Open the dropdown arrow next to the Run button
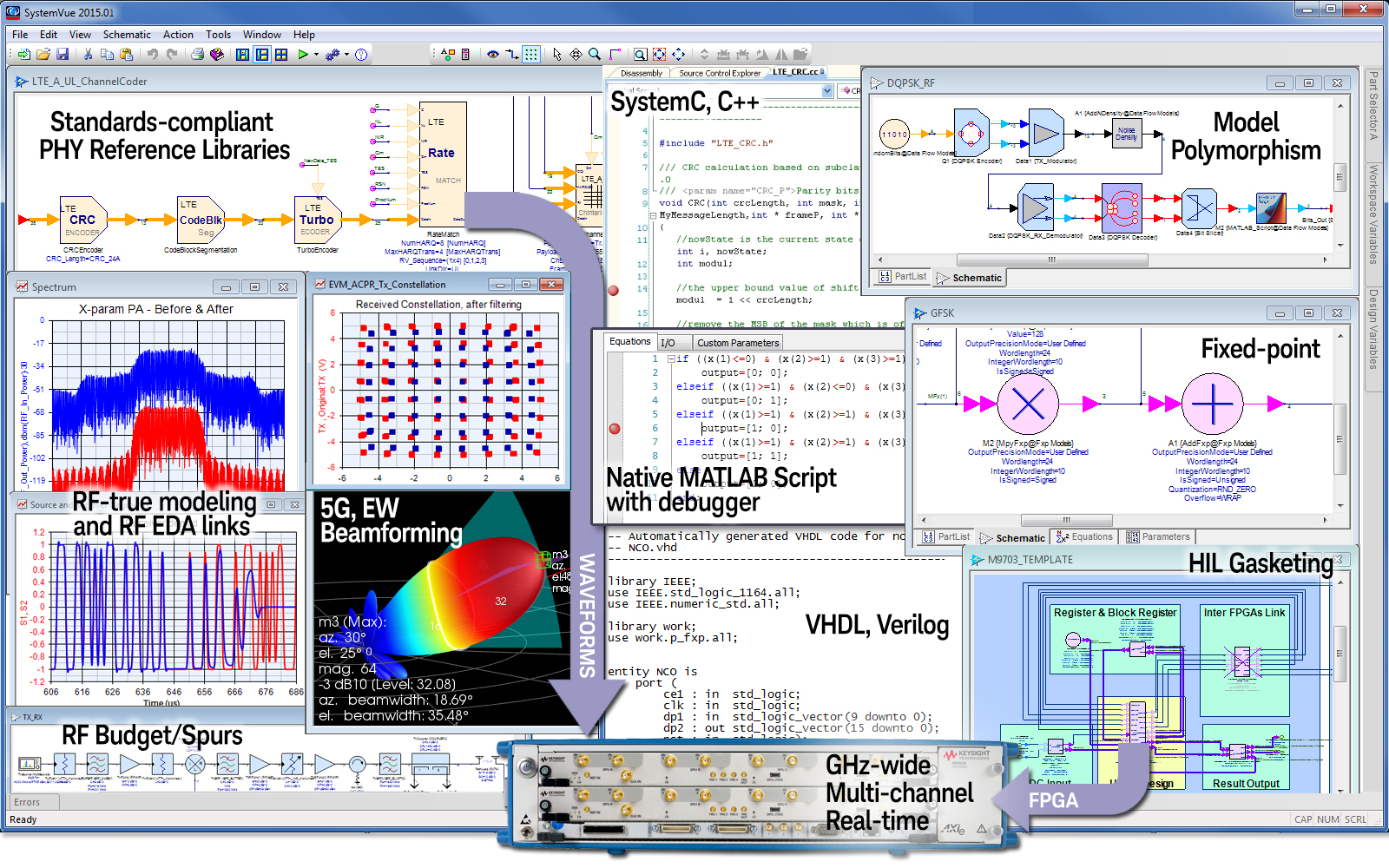 (316, 54)
